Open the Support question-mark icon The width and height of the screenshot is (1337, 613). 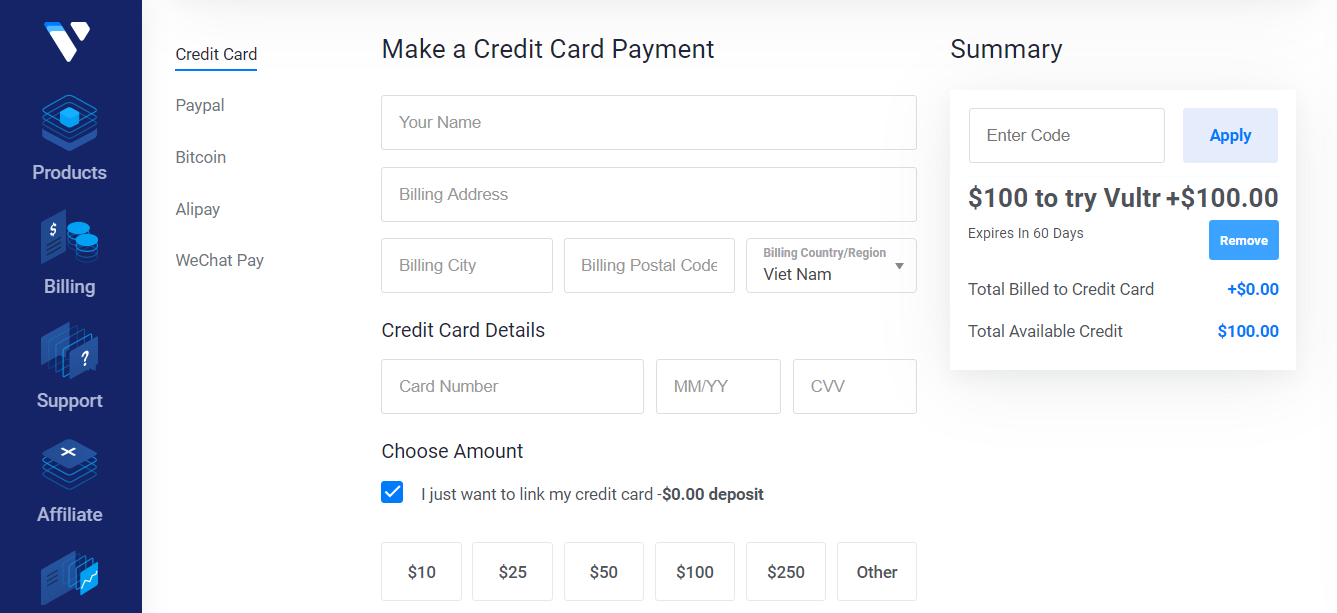pos(69,351)
